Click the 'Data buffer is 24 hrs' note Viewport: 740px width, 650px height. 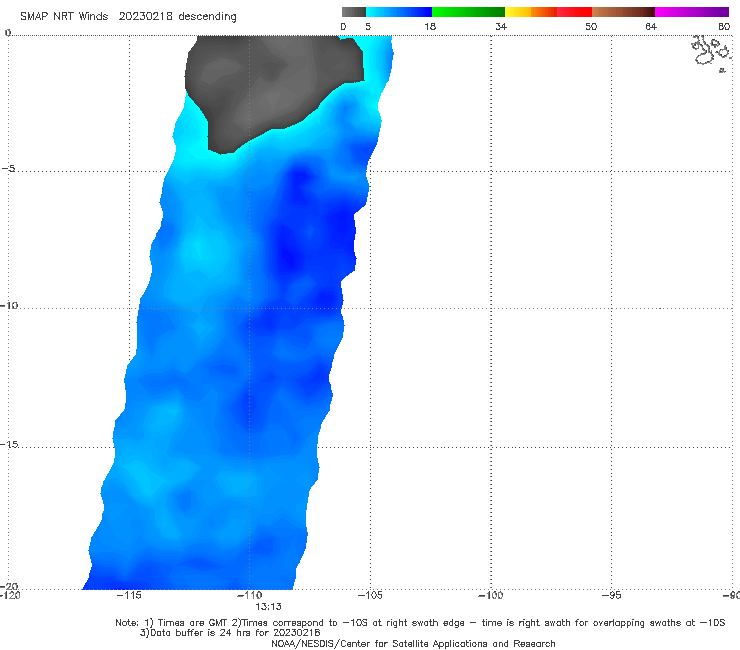tap(230, 633)
